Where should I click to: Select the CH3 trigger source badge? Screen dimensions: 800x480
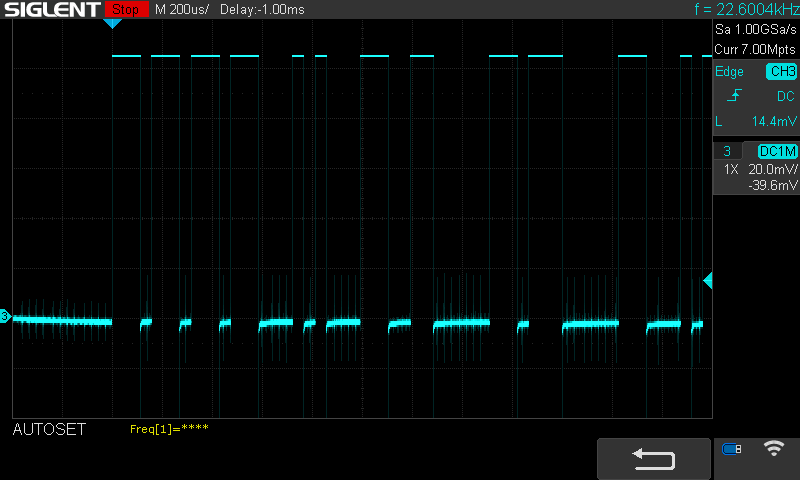[782, 71]
